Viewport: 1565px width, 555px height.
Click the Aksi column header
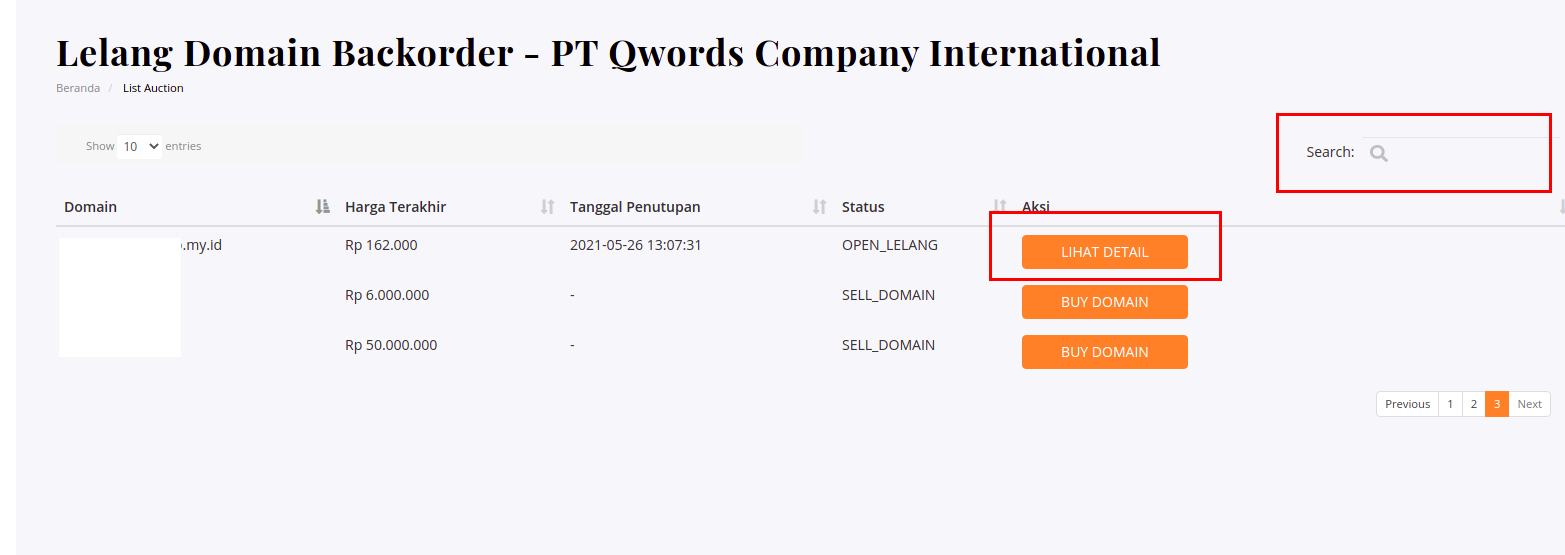coord(1036,207)
